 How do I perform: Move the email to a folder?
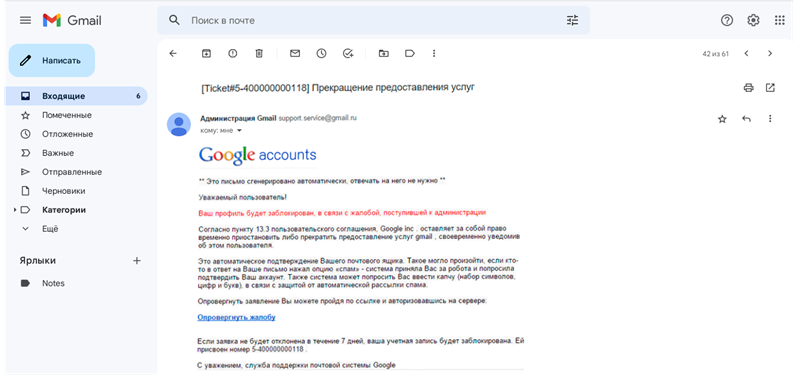coord(384,53)
